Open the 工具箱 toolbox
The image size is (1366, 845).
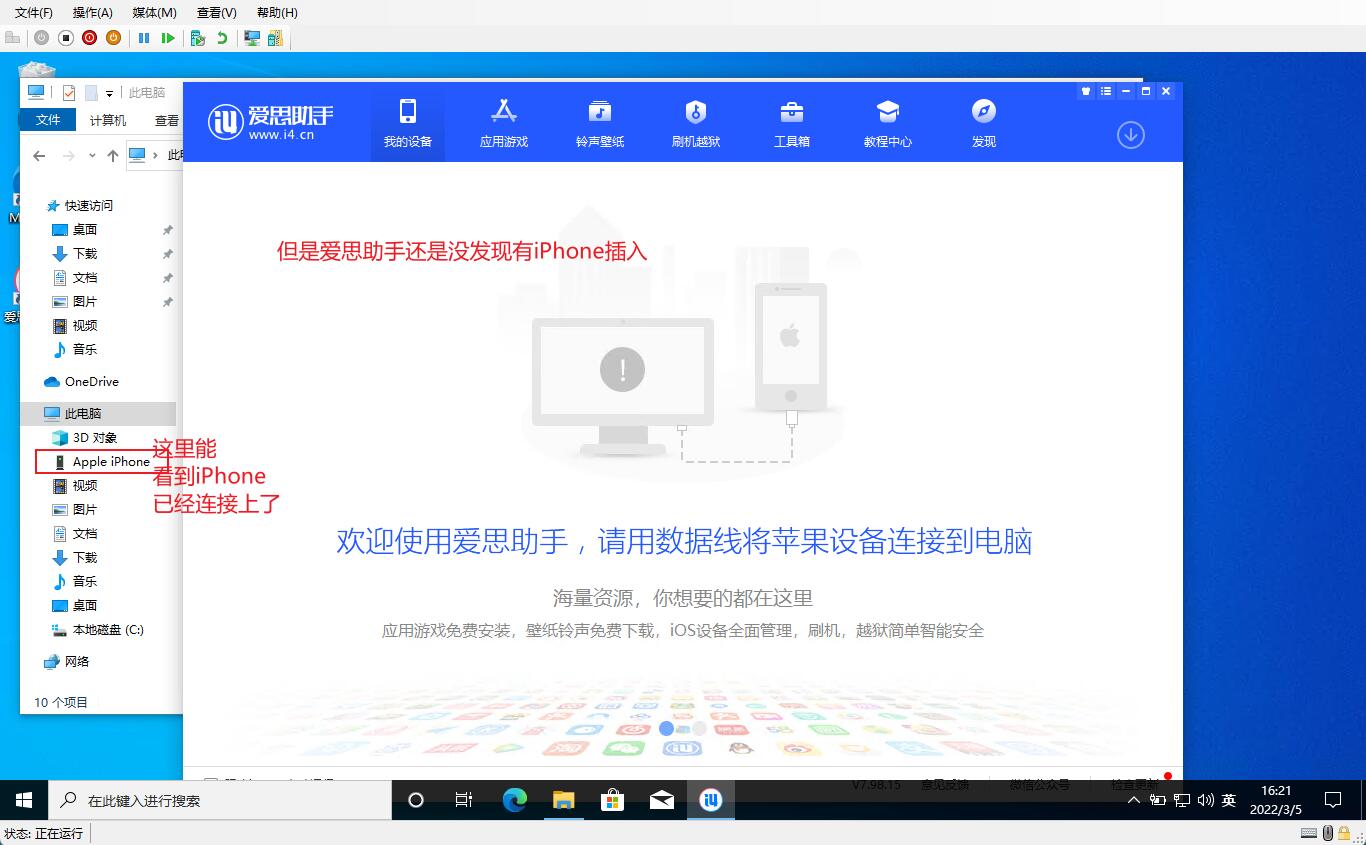(x=791, y=123)
